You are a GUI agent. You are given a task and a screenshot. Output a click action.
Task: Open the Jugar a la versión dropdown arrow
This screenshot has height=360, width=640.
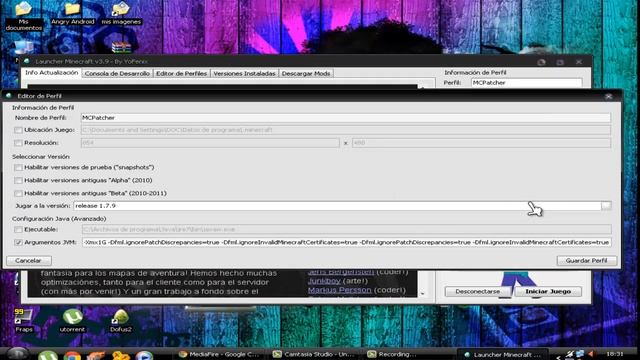coord(606,206)
